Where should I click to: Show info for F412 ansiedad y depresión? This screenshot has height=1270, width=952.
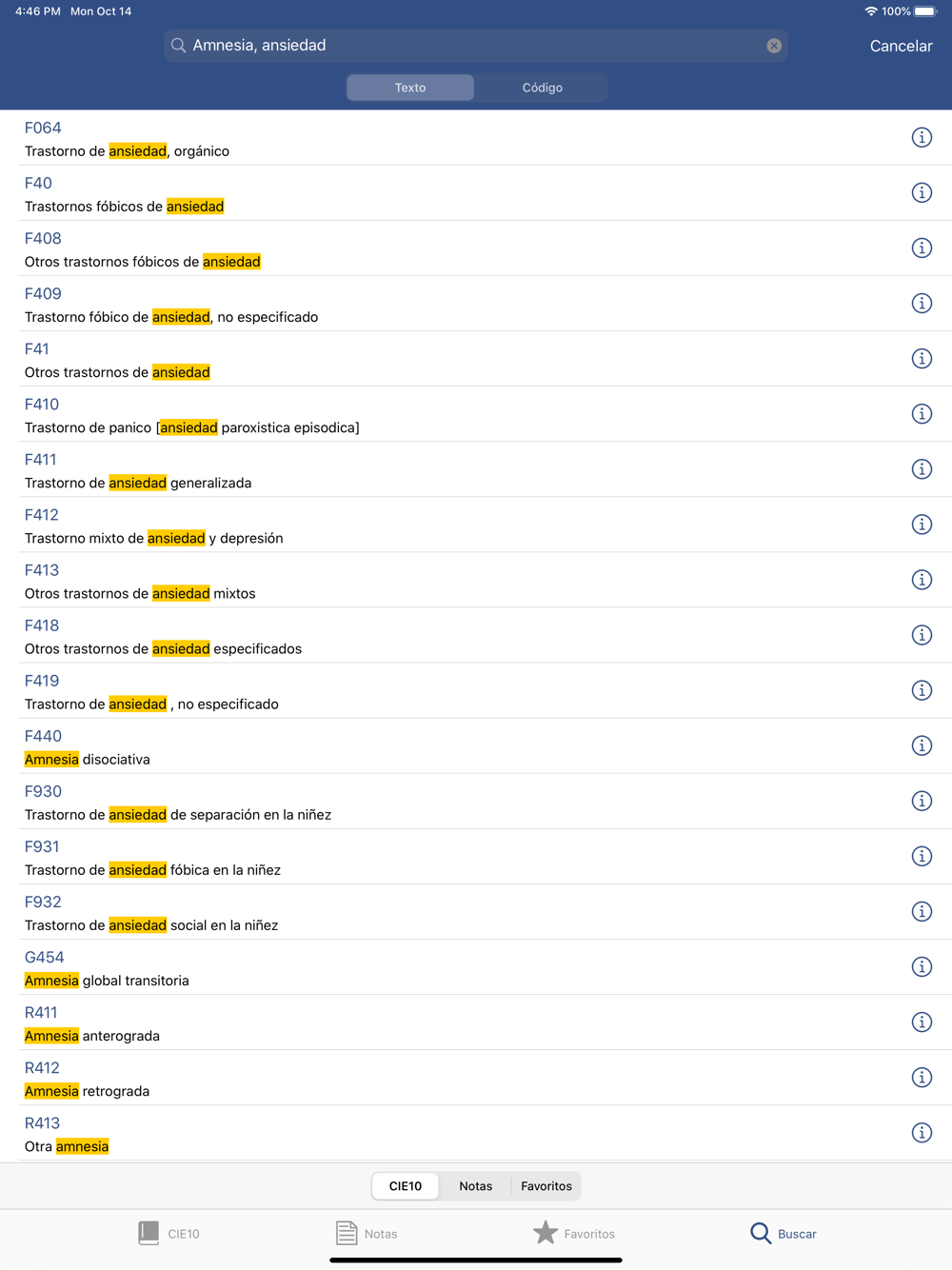pos(922,525)
